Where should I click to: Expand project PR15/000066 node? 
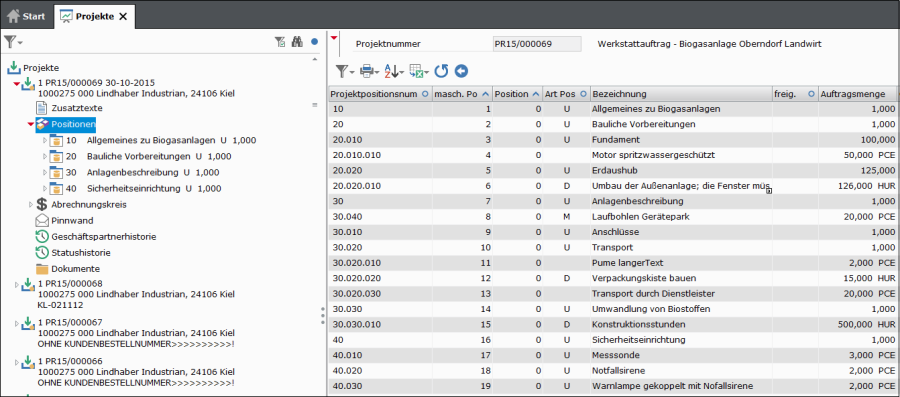pos(17,363)
